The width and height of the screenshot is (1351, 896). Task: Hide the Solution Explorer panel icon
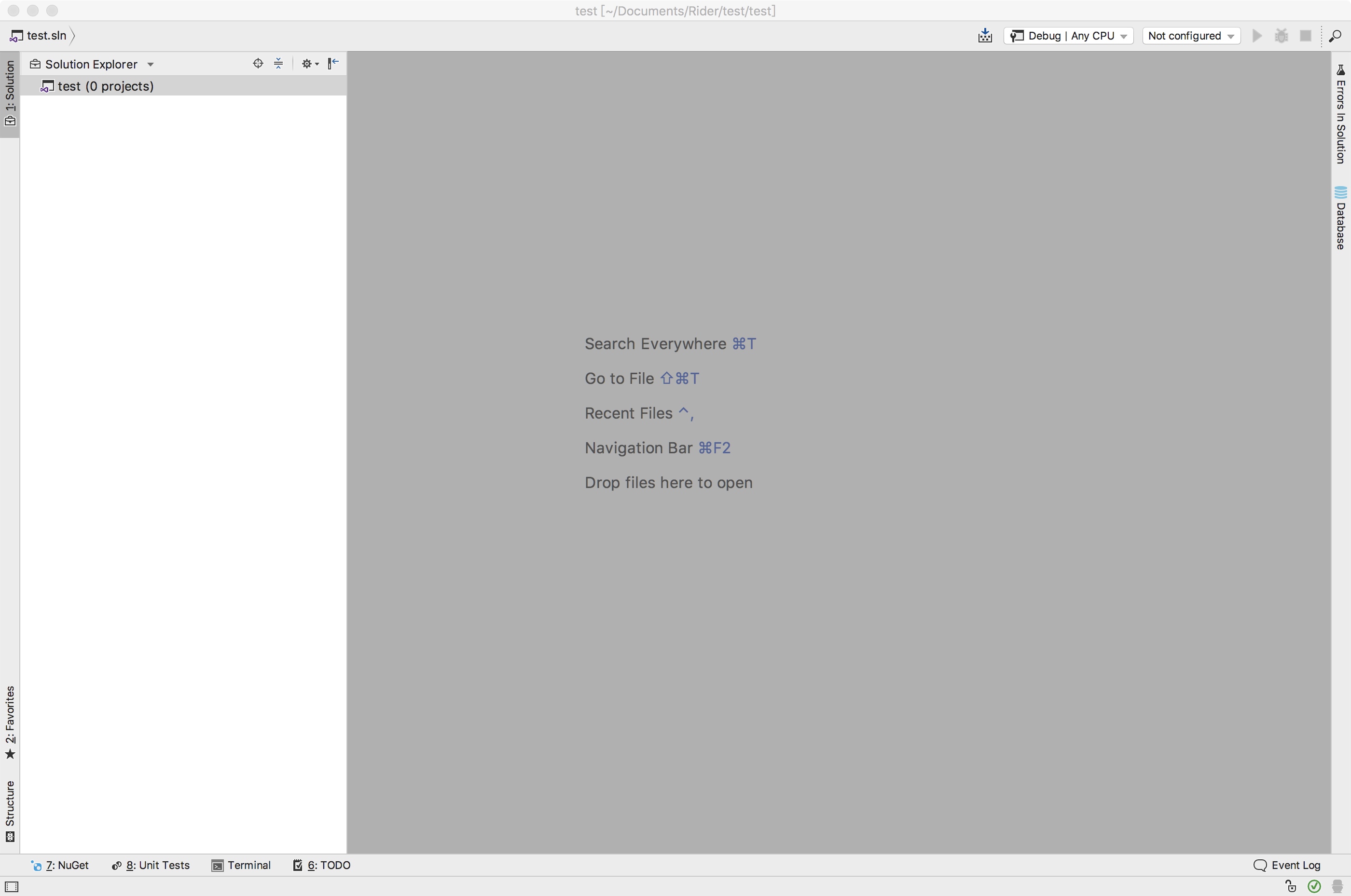click(x=333, y=64)
